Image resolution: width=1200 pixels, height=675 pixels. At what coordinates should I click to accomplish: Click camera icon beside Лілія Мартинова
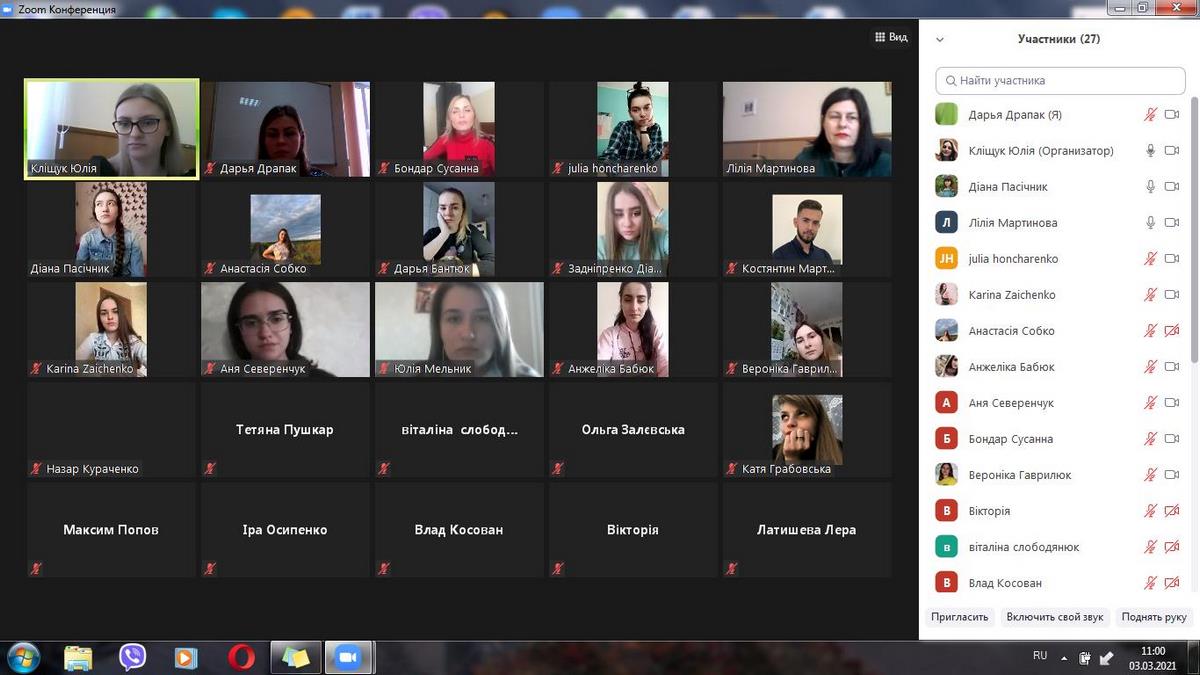[1172, 223]
